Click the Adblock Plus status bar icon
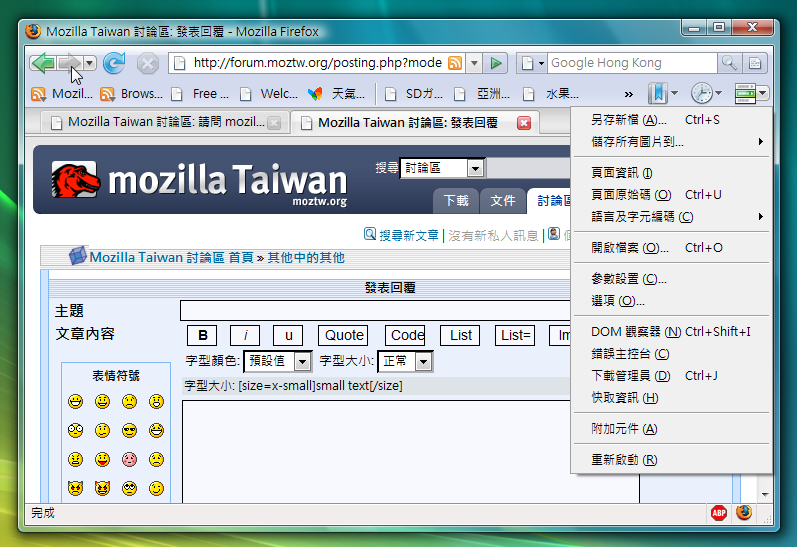This screenshot has height=547, width=797. [x=719, y=512]
